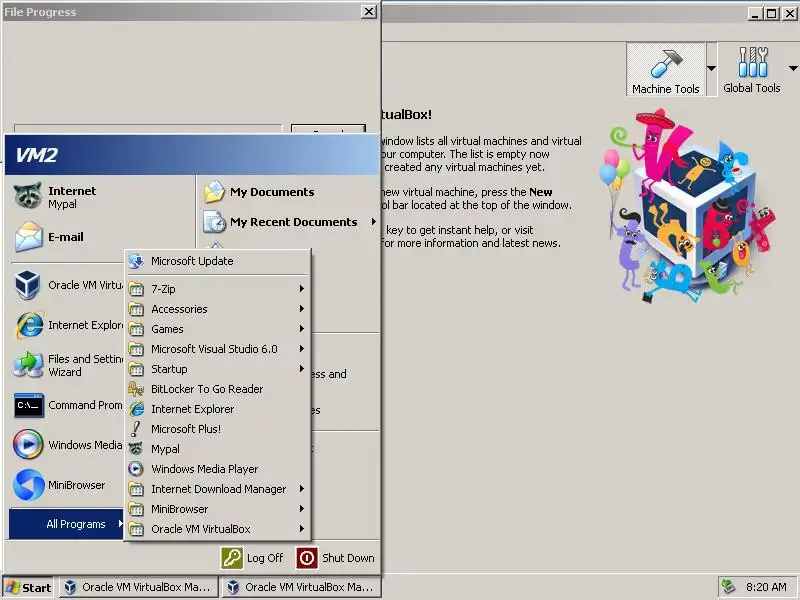Open Machine Tools dropdown arrow

711,68
